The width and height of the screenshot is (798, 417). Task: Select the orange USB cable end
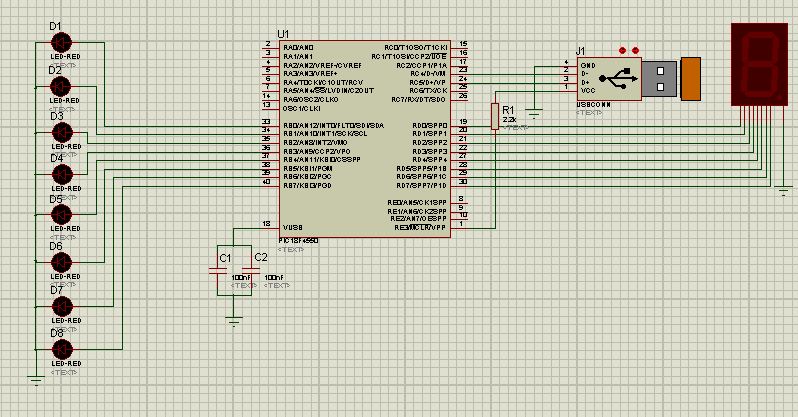[691, 79]
